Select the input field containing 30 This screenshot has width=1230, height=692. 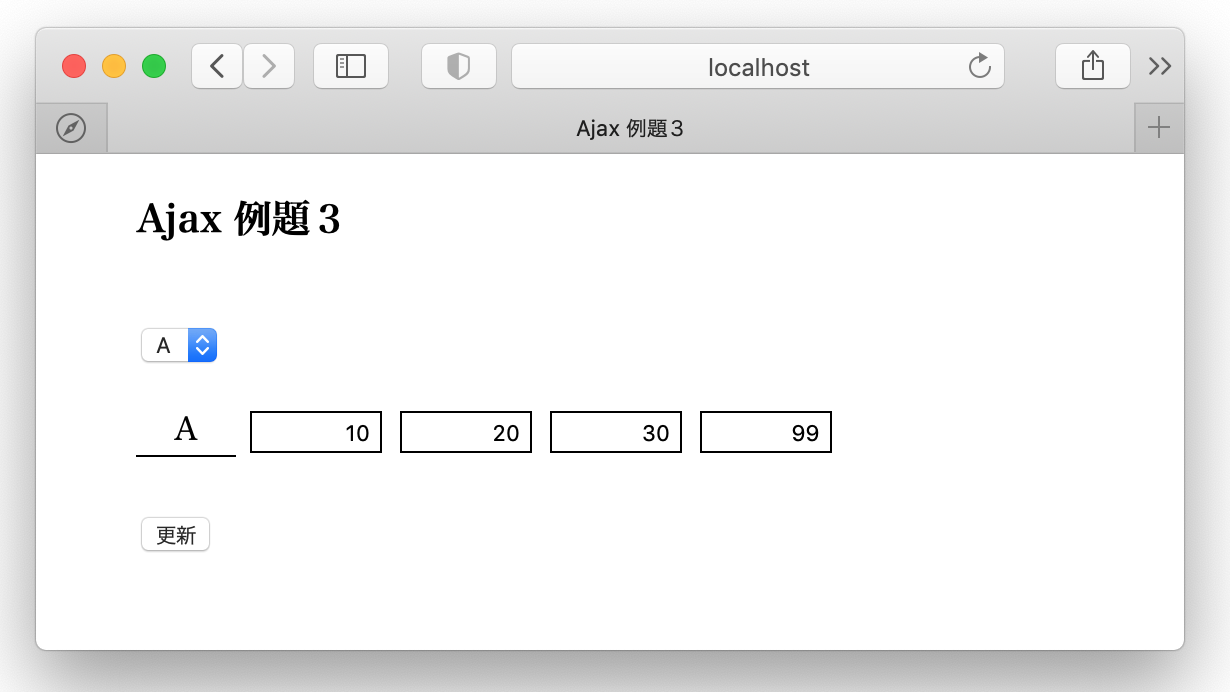tap(616, 432)
